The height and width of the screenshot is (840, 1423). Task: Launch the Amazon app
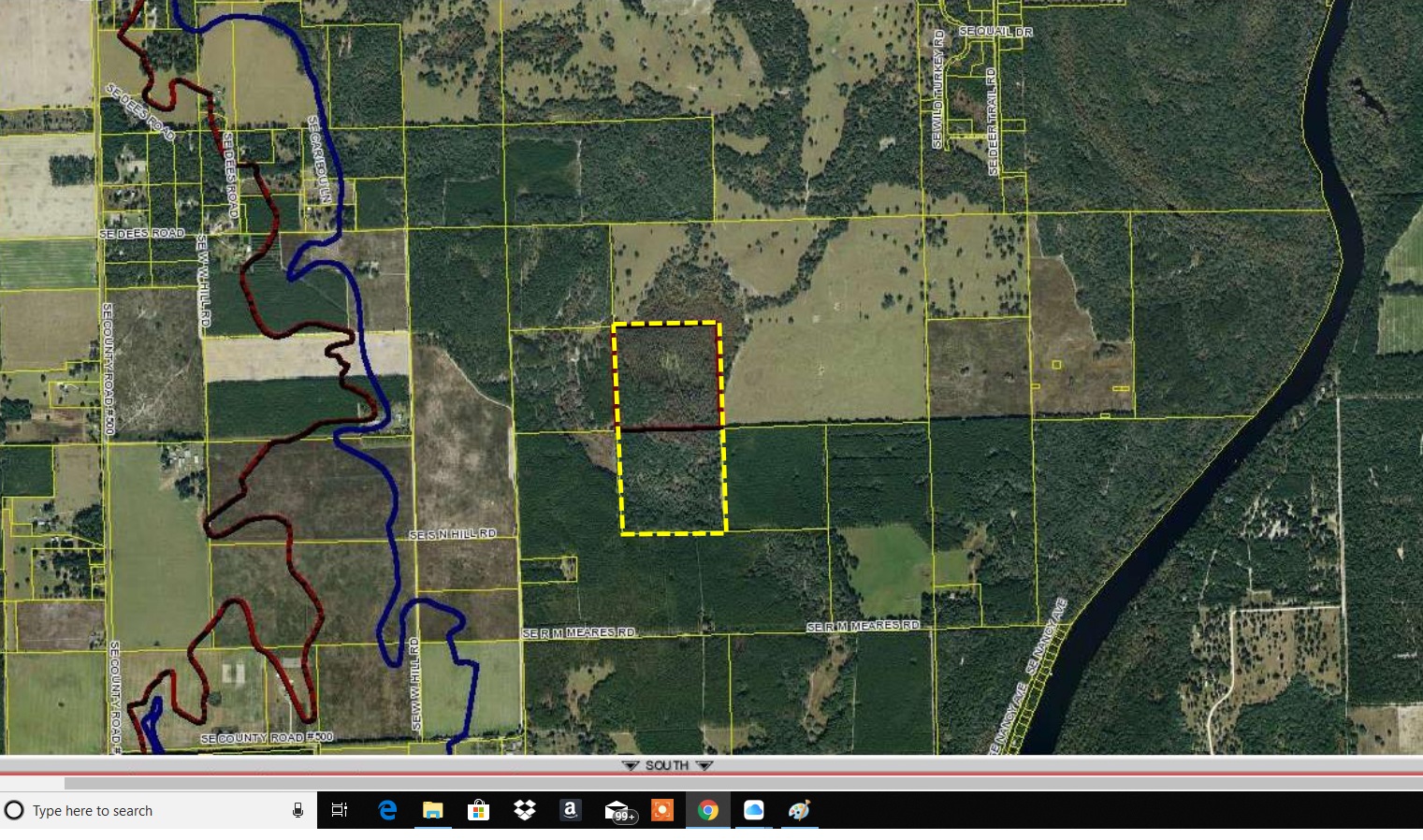tap(571, 810)
